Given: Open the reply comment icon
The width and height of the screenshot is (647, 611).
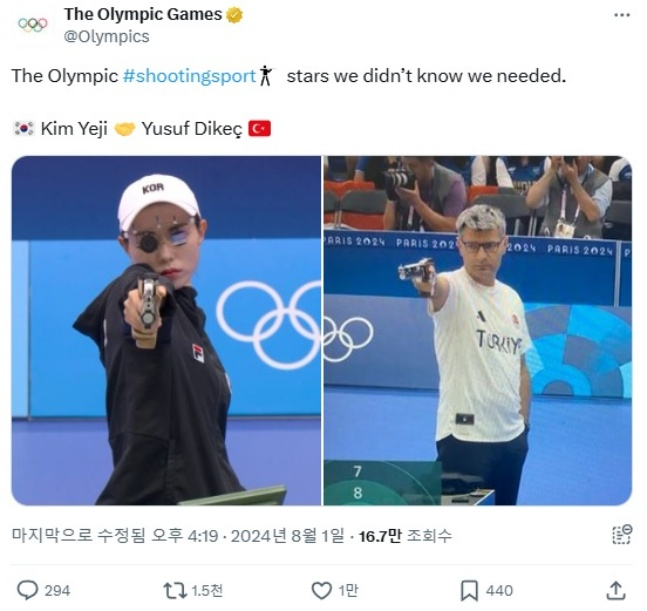Looking at the screenshot, I should pos(28,590).
